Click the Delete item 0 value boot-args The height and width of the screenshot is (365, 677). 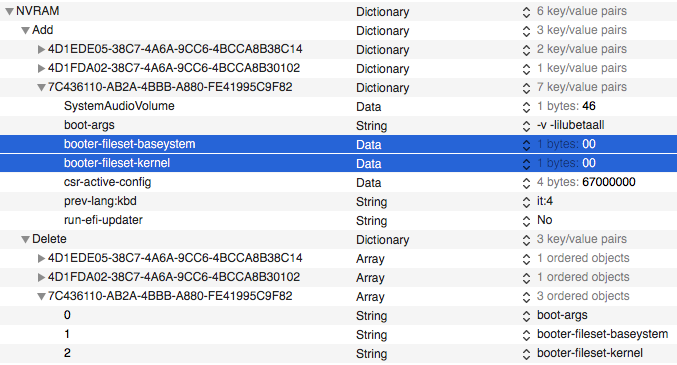562,315
